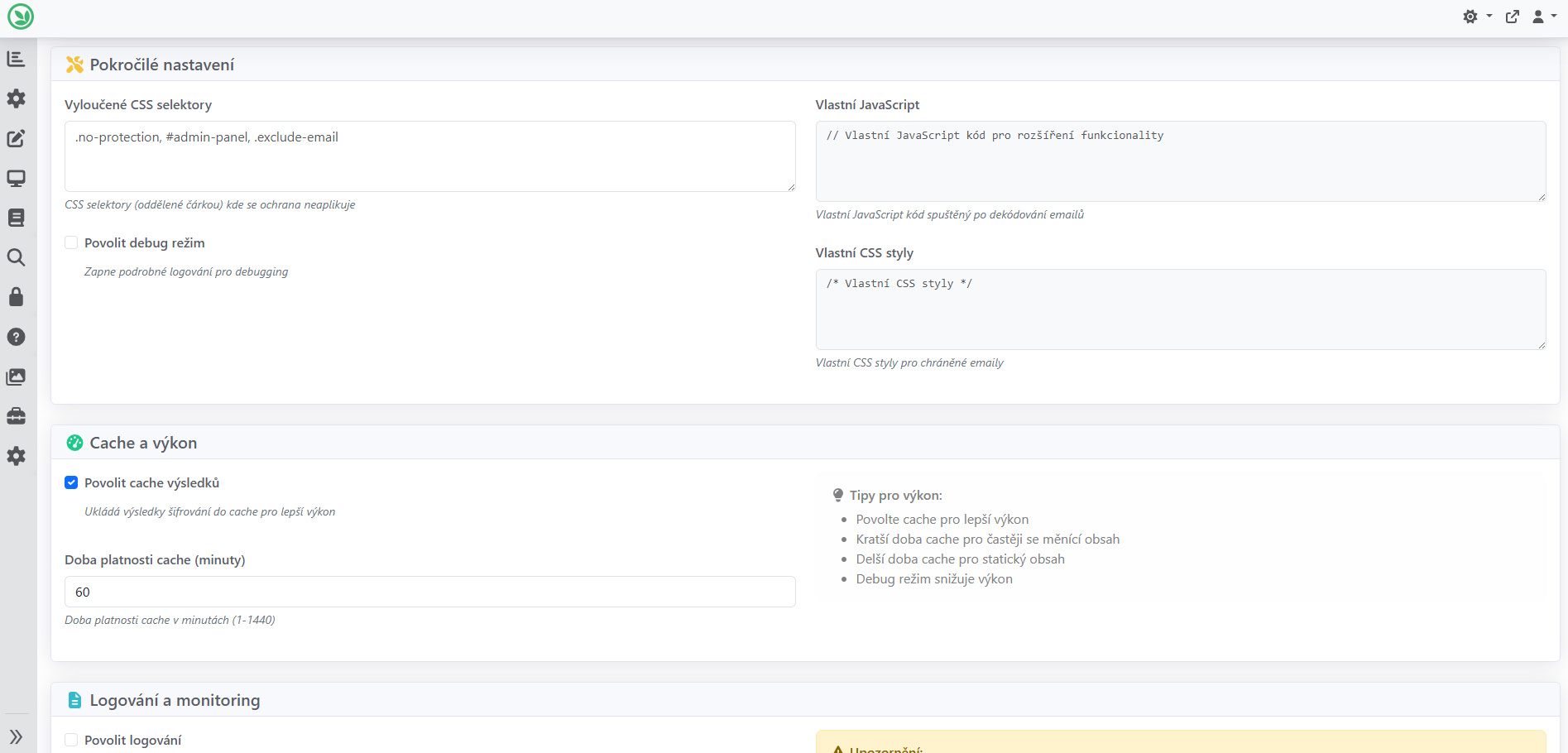Open the top-right gear settings dropdown
1568x753 pixels.
coord(1476,17)
